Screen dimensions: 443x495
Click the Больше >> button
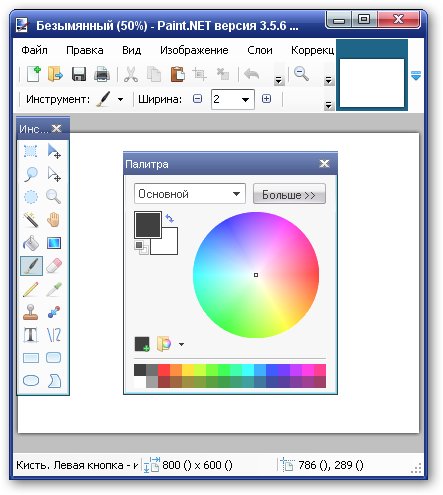point(289,194)
